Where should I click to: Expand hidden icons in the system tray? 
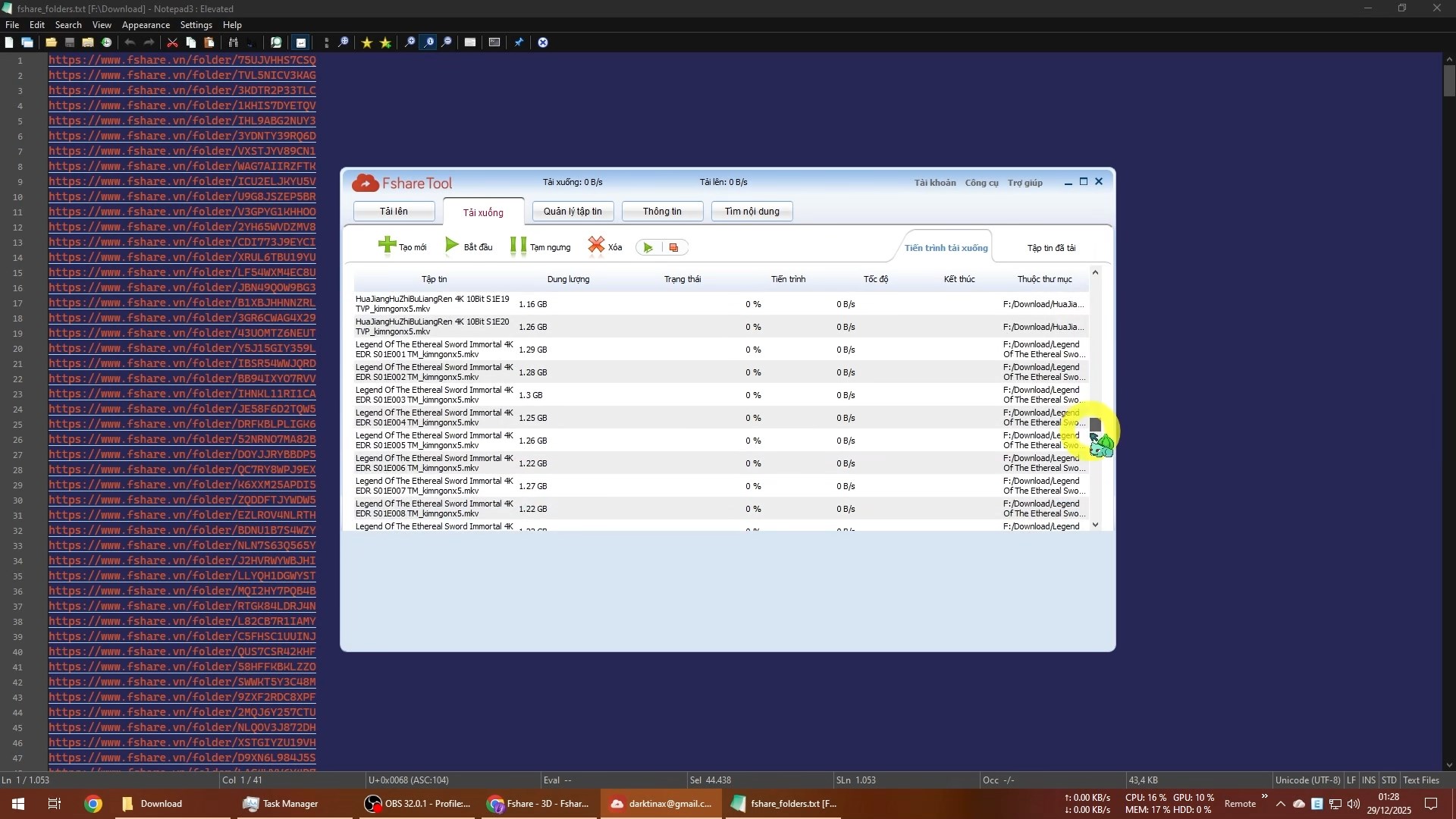1280,804
